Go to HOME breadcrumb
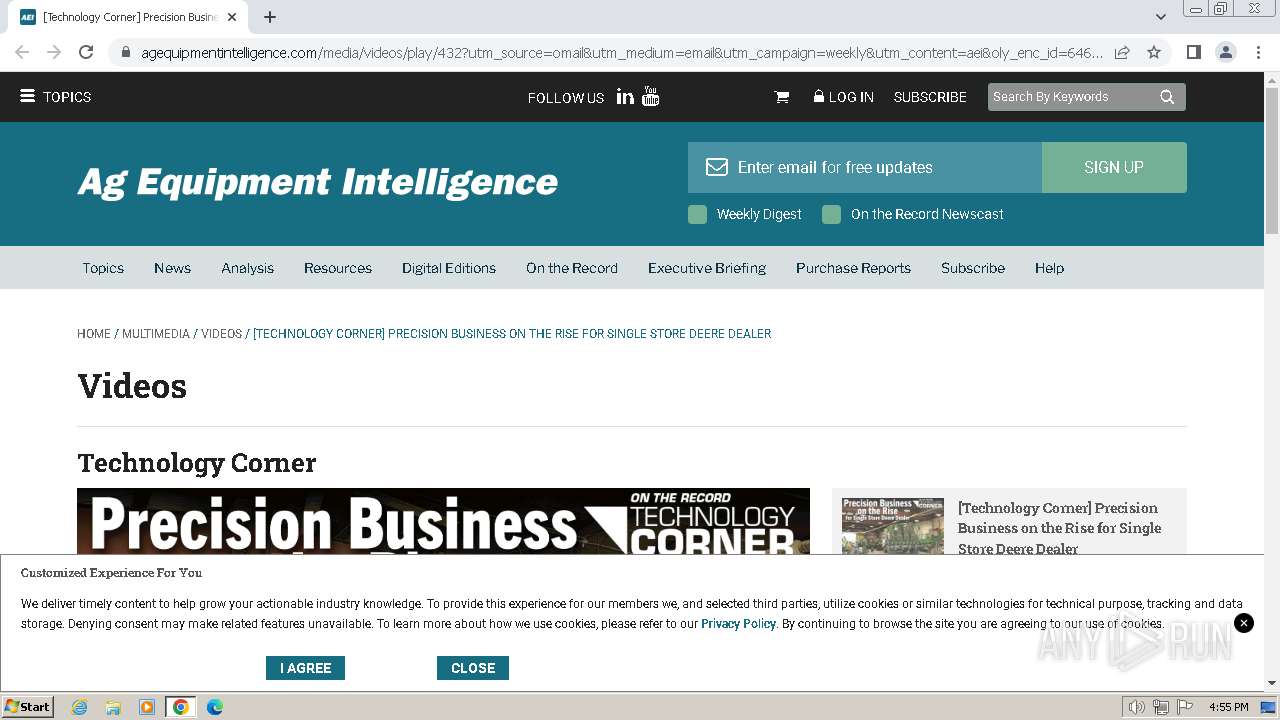 (94, 334)
